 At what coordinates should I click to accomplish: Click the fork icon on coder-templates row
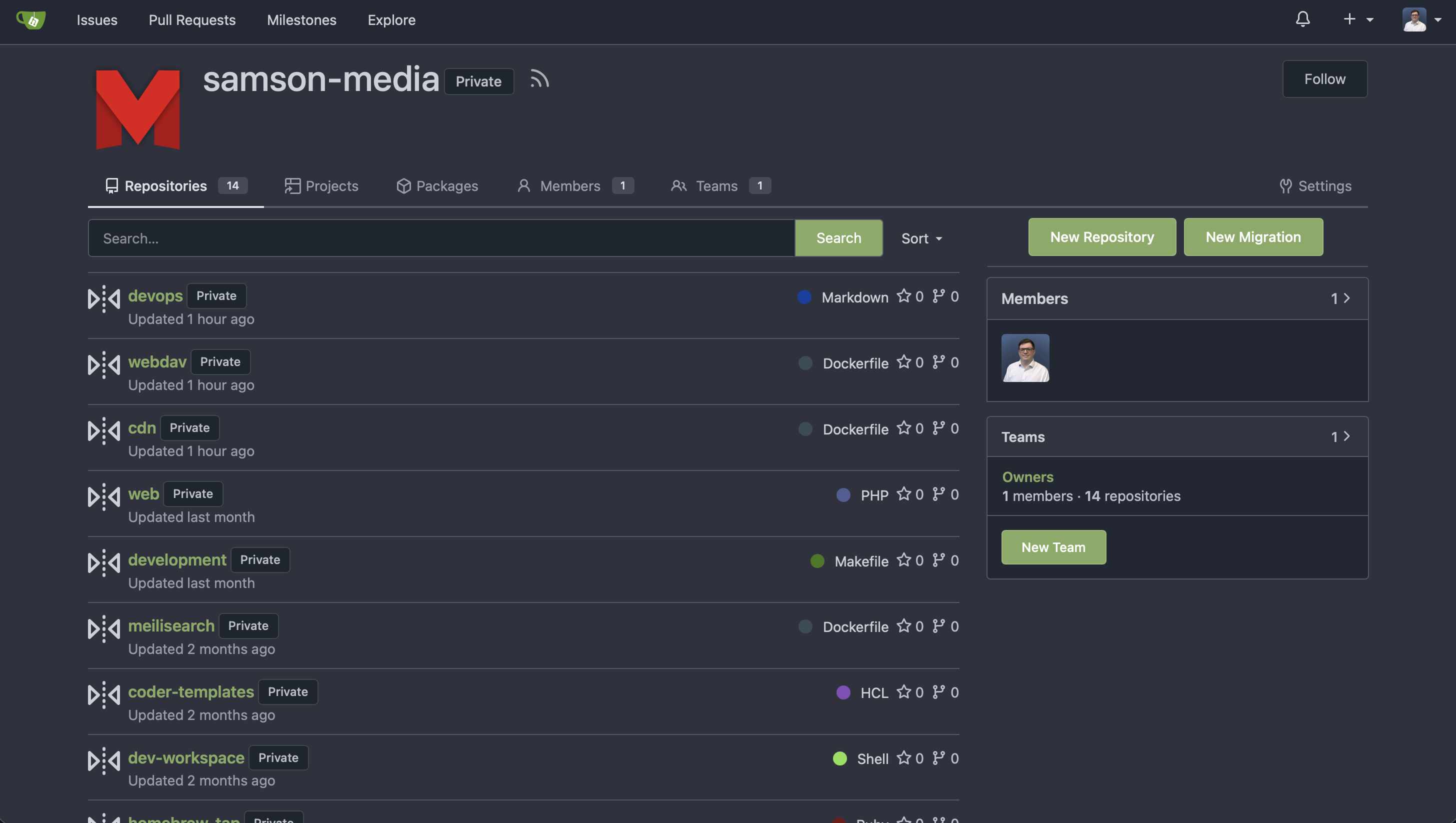939,692
